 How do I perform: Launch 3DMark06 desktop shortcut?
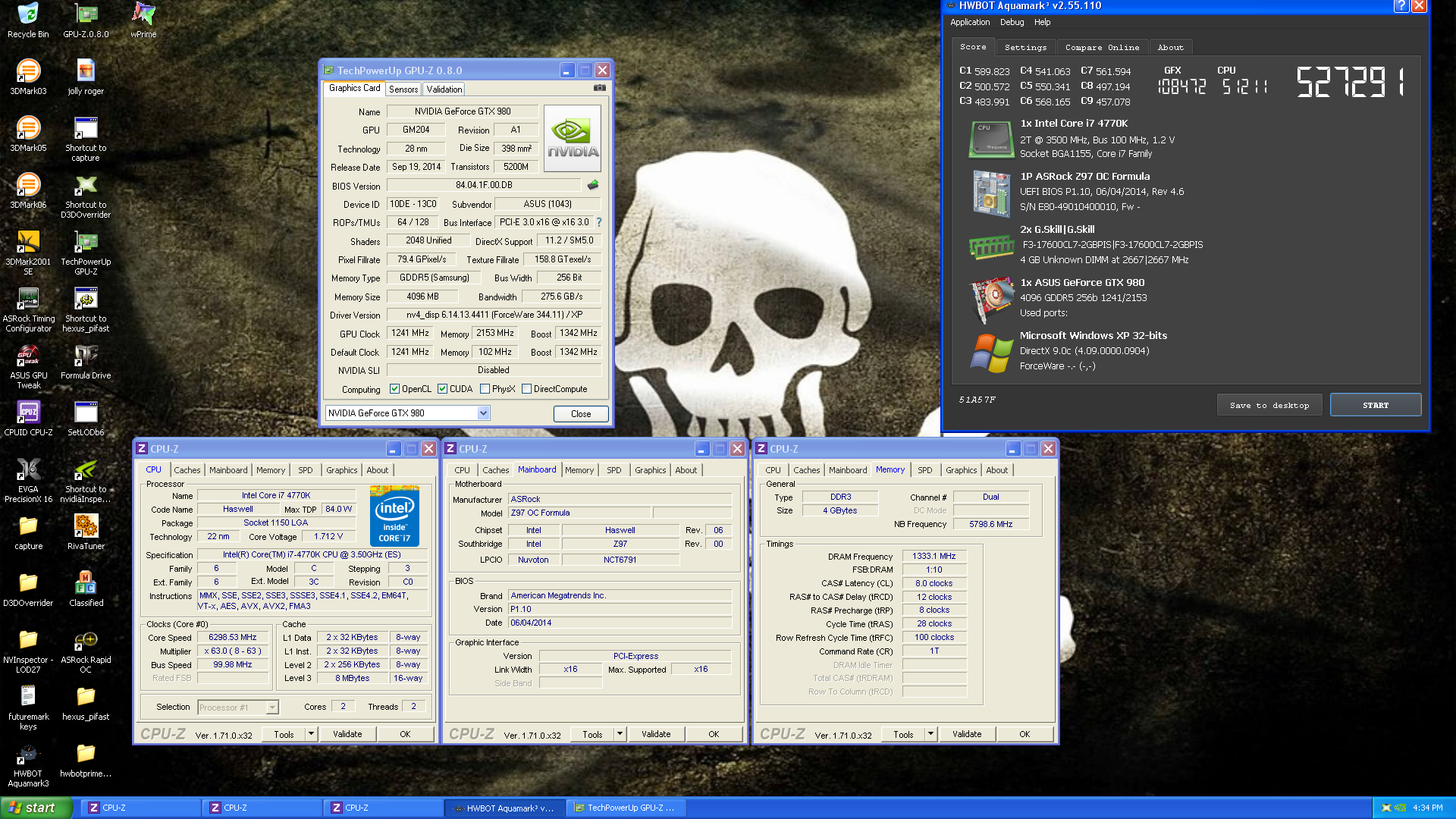pyautogui.click(x=28, y=191)
